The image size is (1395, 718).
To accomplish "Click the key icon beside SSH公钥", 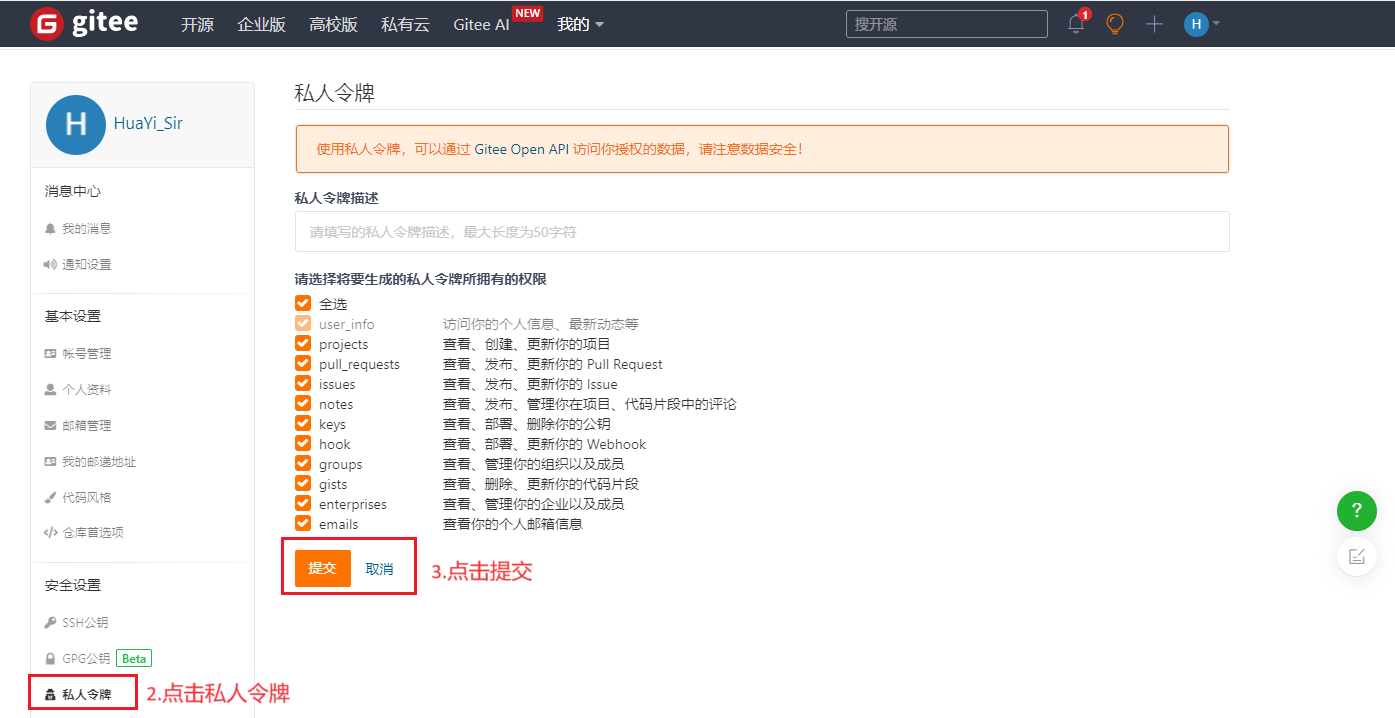I will (51, 623).
